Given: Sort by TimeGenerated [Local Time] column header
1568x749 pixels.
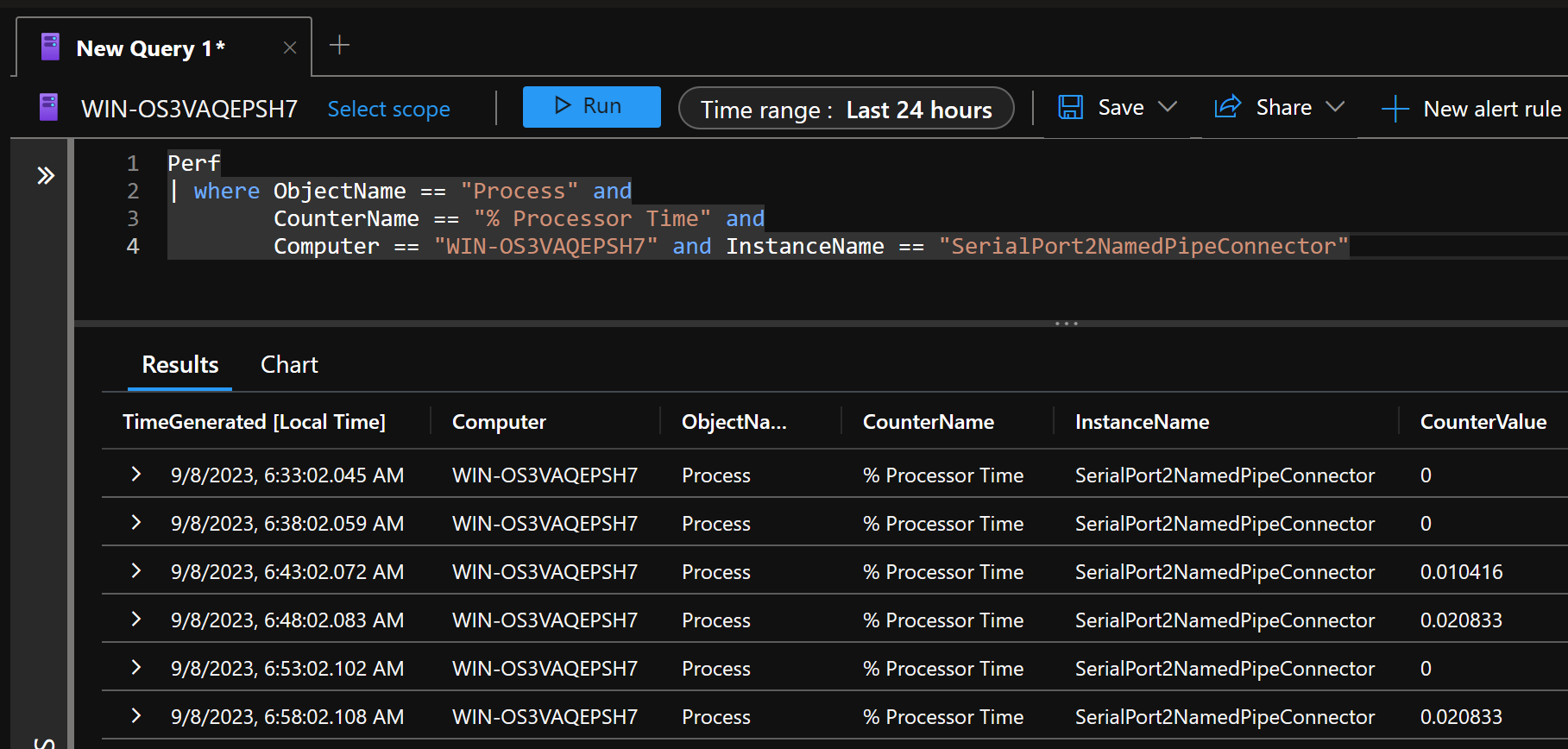Looking at the screenshot, I should point(254,422).
